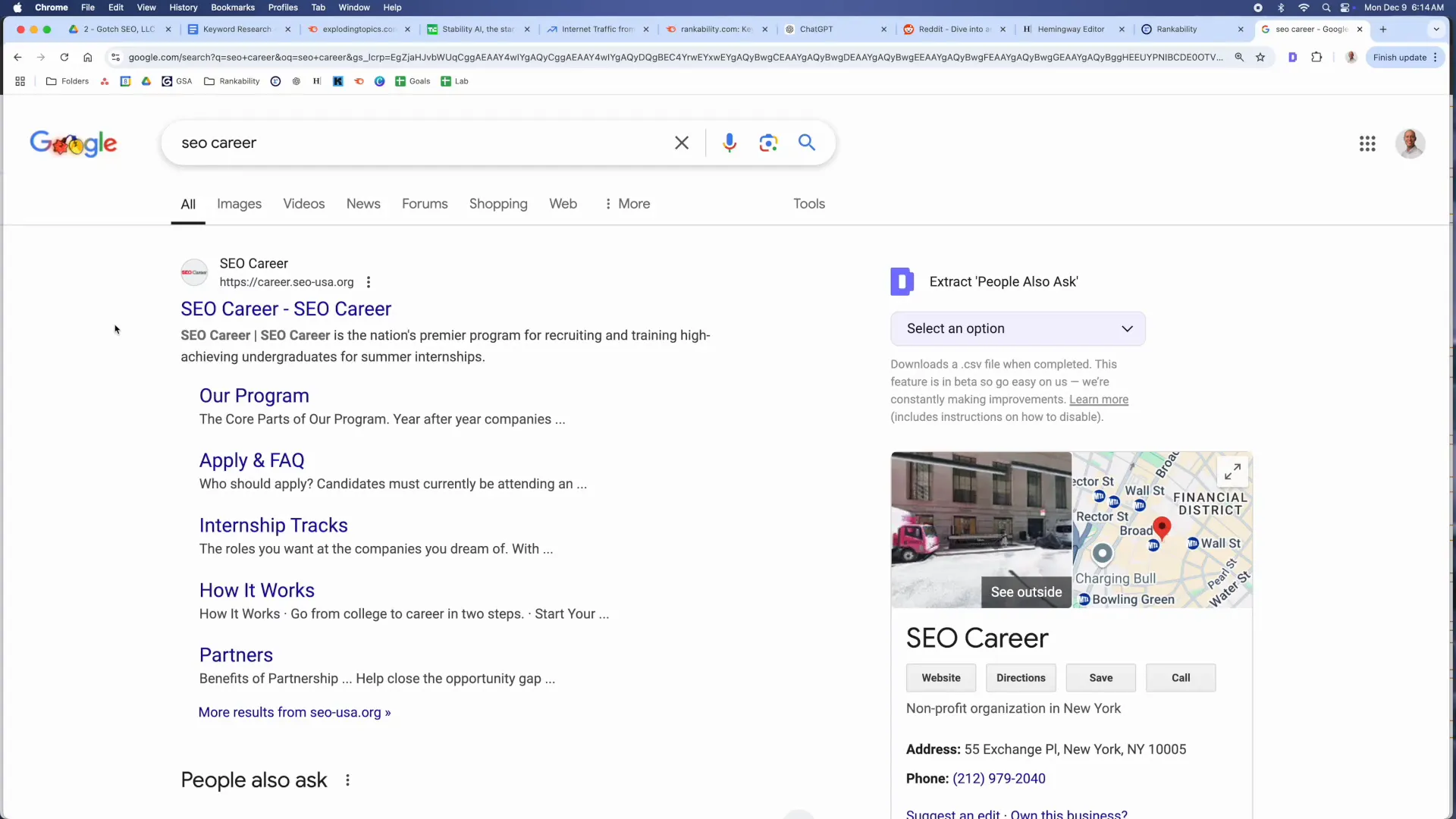
Task: Open the Chrome extensions puzzle icon
Action: click(x=1316, y=58)
